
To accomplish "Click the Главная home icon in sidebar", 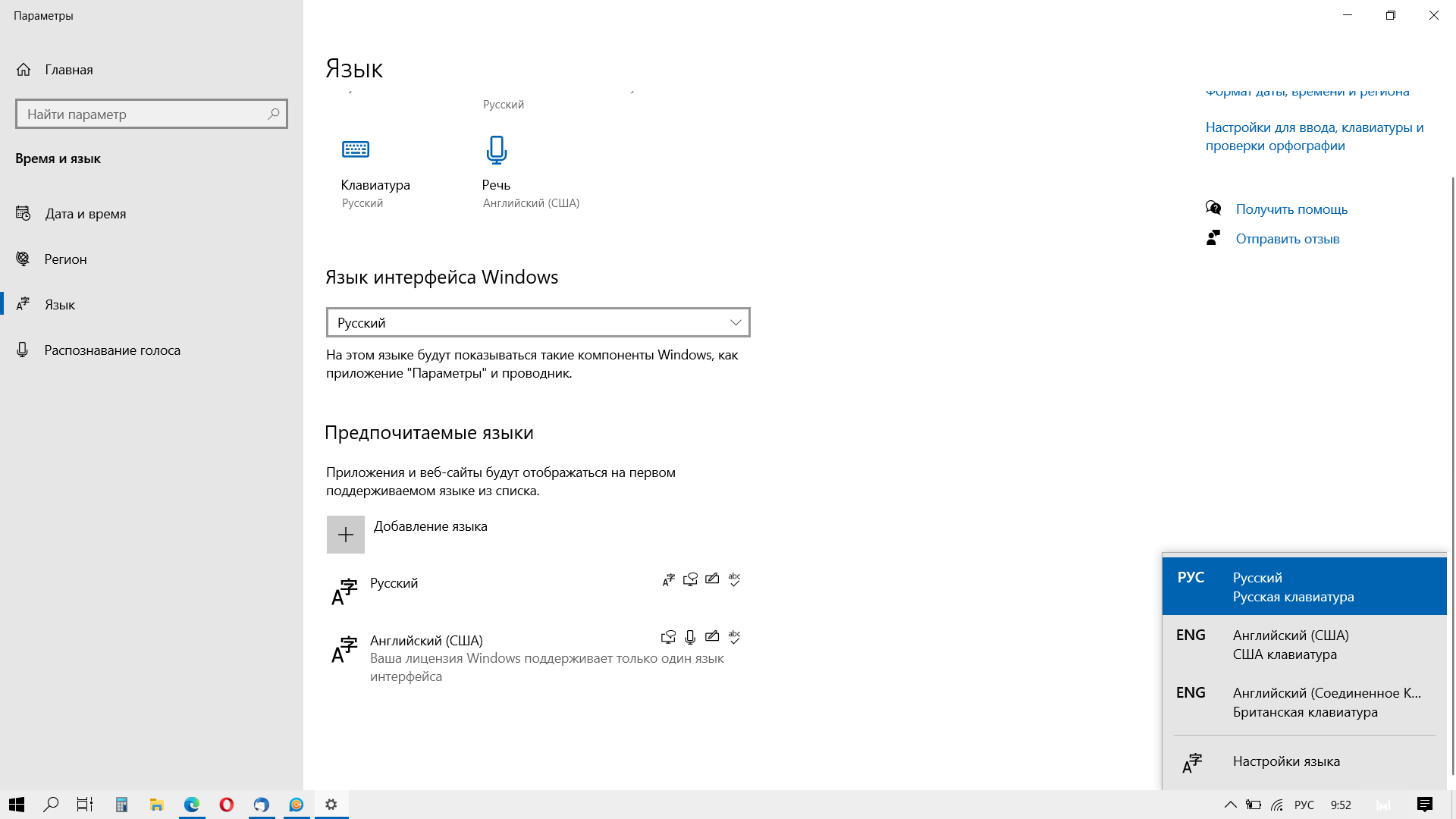I will tap(24, 70).
